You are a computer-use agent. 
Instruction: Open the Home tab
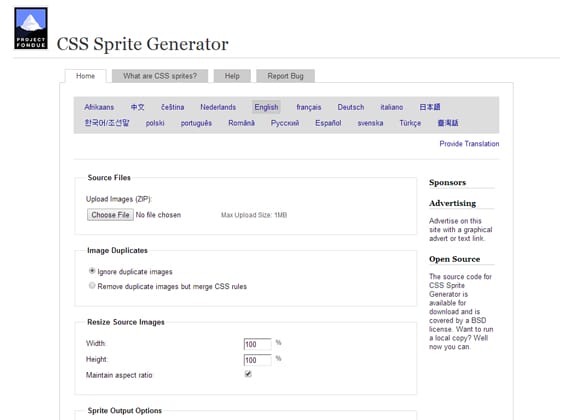point(85,76)
